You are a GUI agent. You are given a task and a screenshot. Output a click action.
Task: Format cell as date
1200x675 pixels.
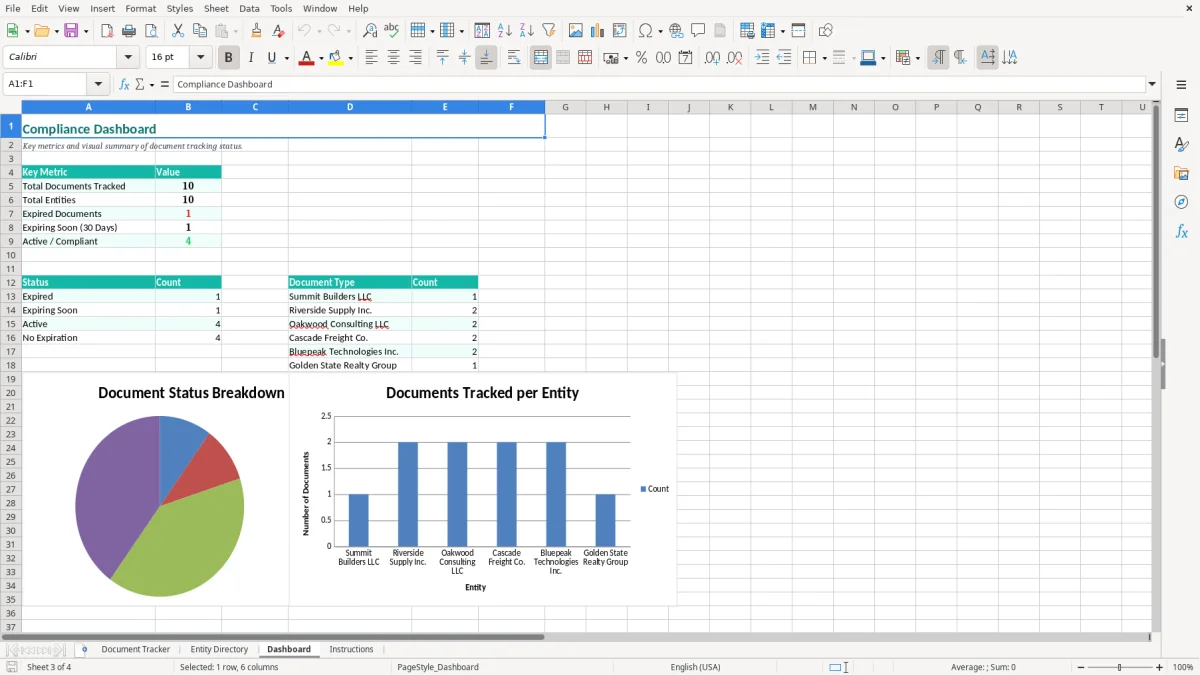tap(685, 58)
